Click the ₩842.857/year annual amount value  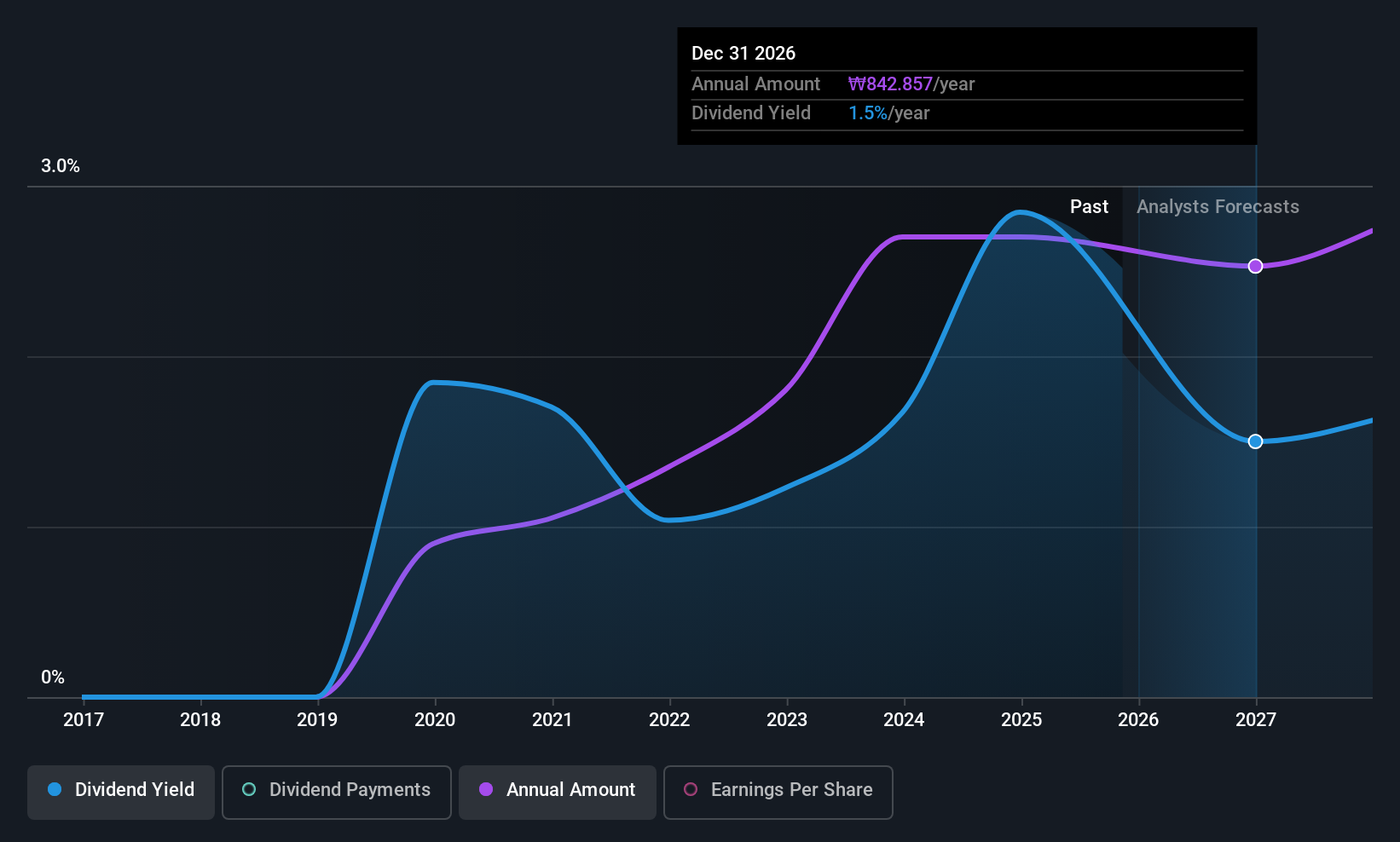point(911,84)
